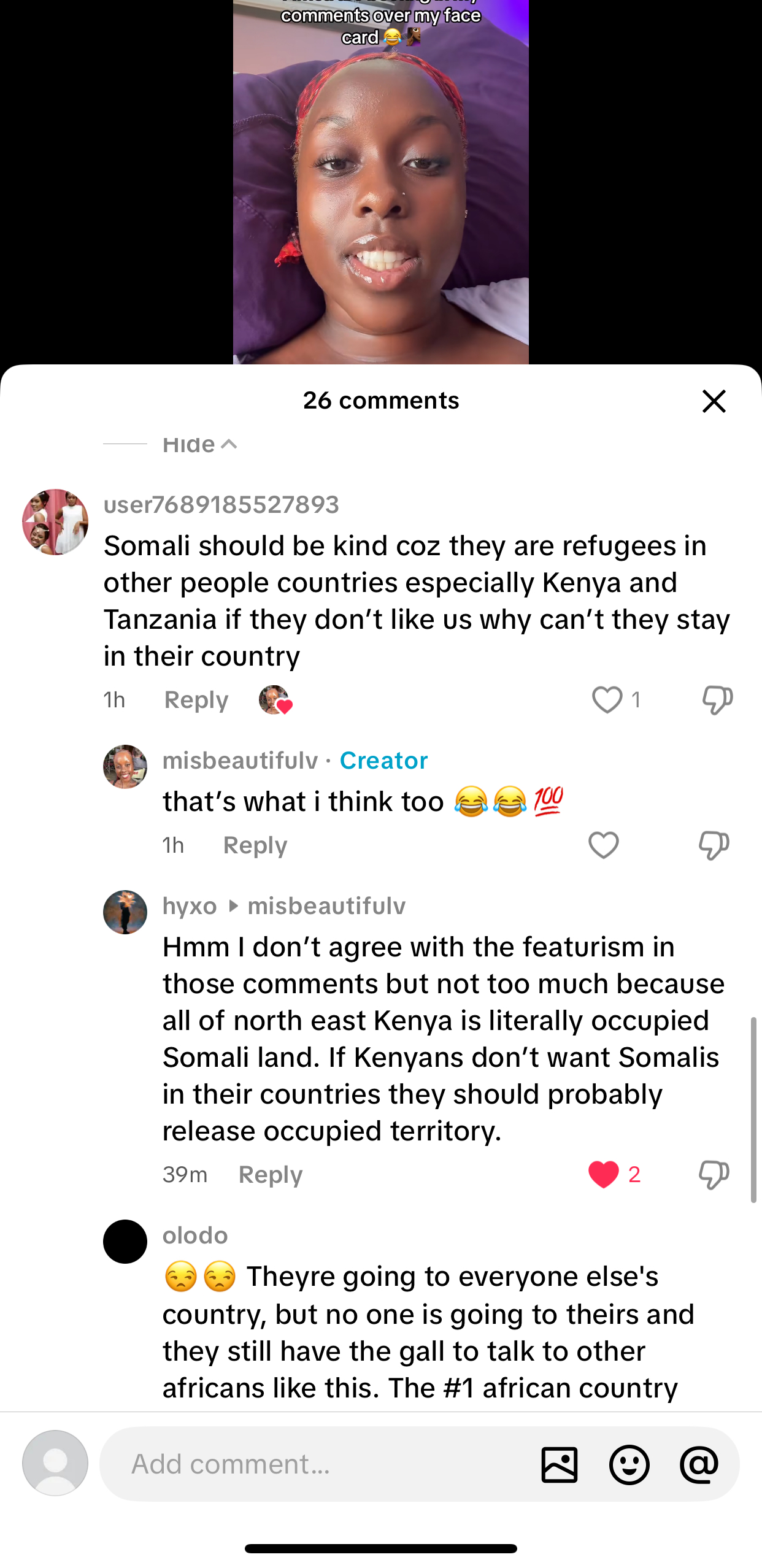Reply to user7689185527893's comment
The image size is (762, 1568).
(196, 700)
